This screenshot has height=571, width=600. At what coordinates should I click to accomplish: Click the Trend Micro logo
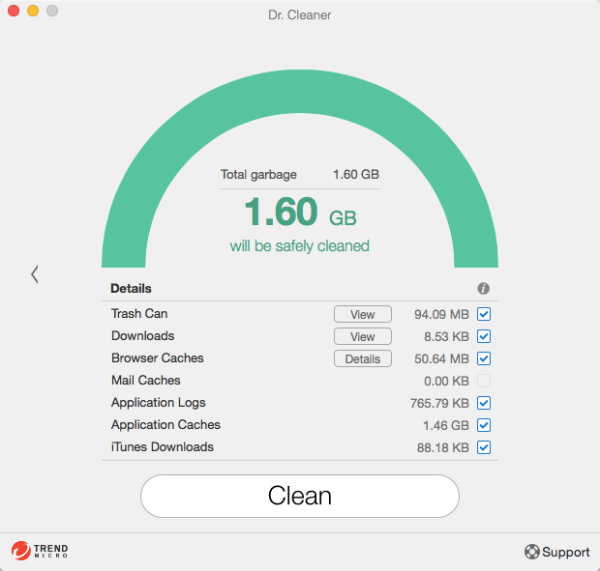coord(39,551)
